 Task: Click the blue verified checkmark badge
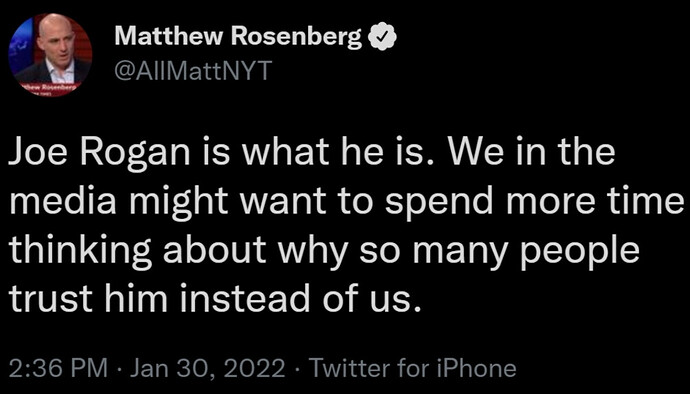coord(382,38)
